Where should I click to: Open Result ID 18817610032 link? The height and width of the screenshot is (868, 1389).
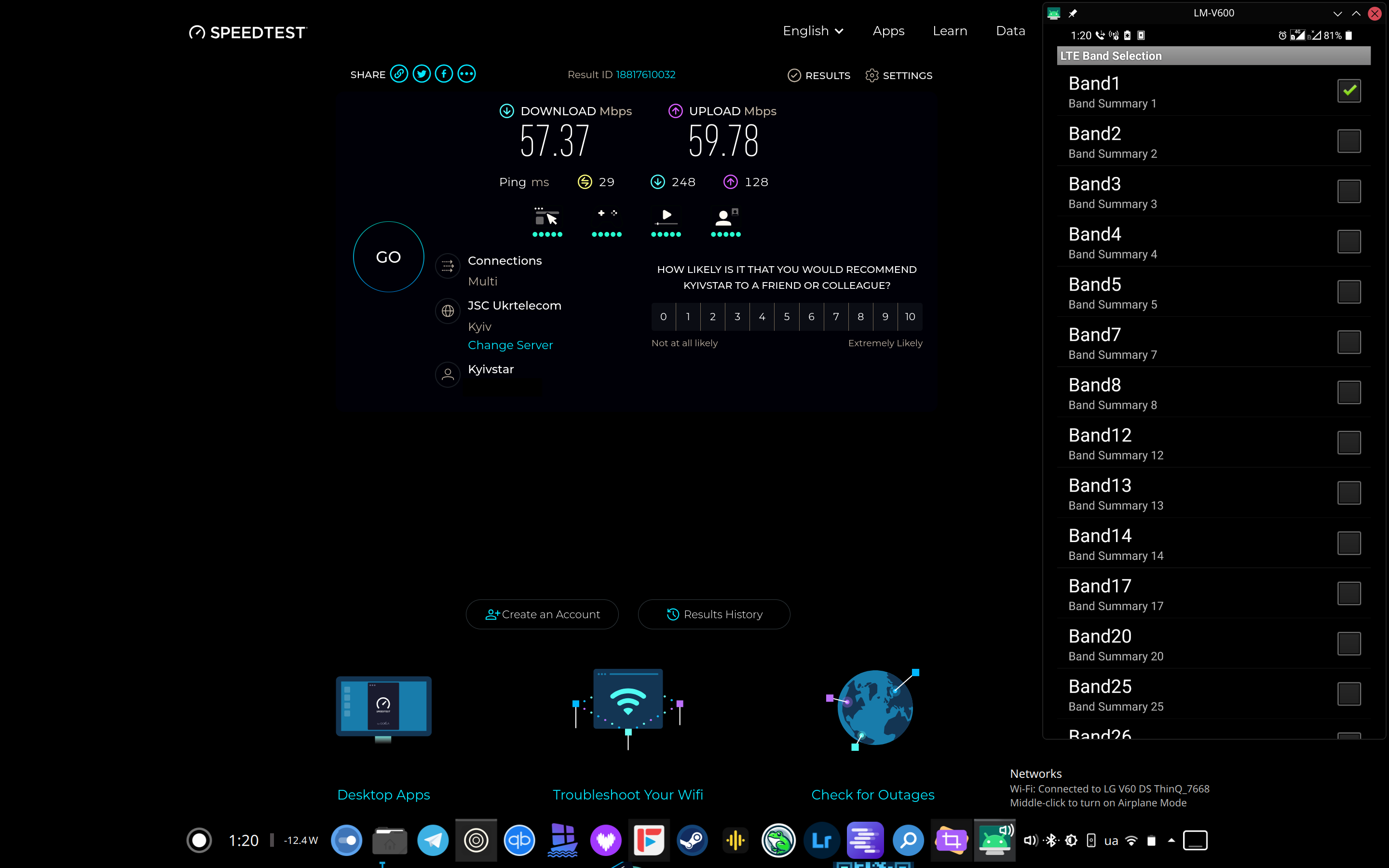coord(645,75)
